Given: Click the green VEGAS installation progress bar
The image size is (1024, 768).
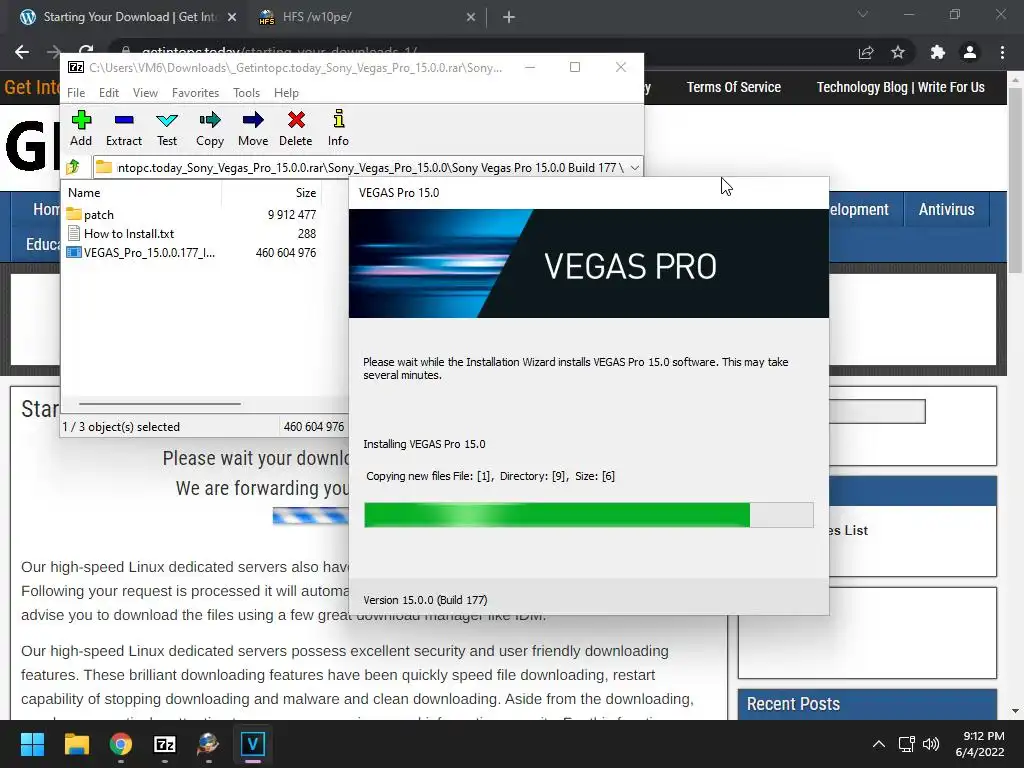Looking at the screenshot, I should click(588, 515).
